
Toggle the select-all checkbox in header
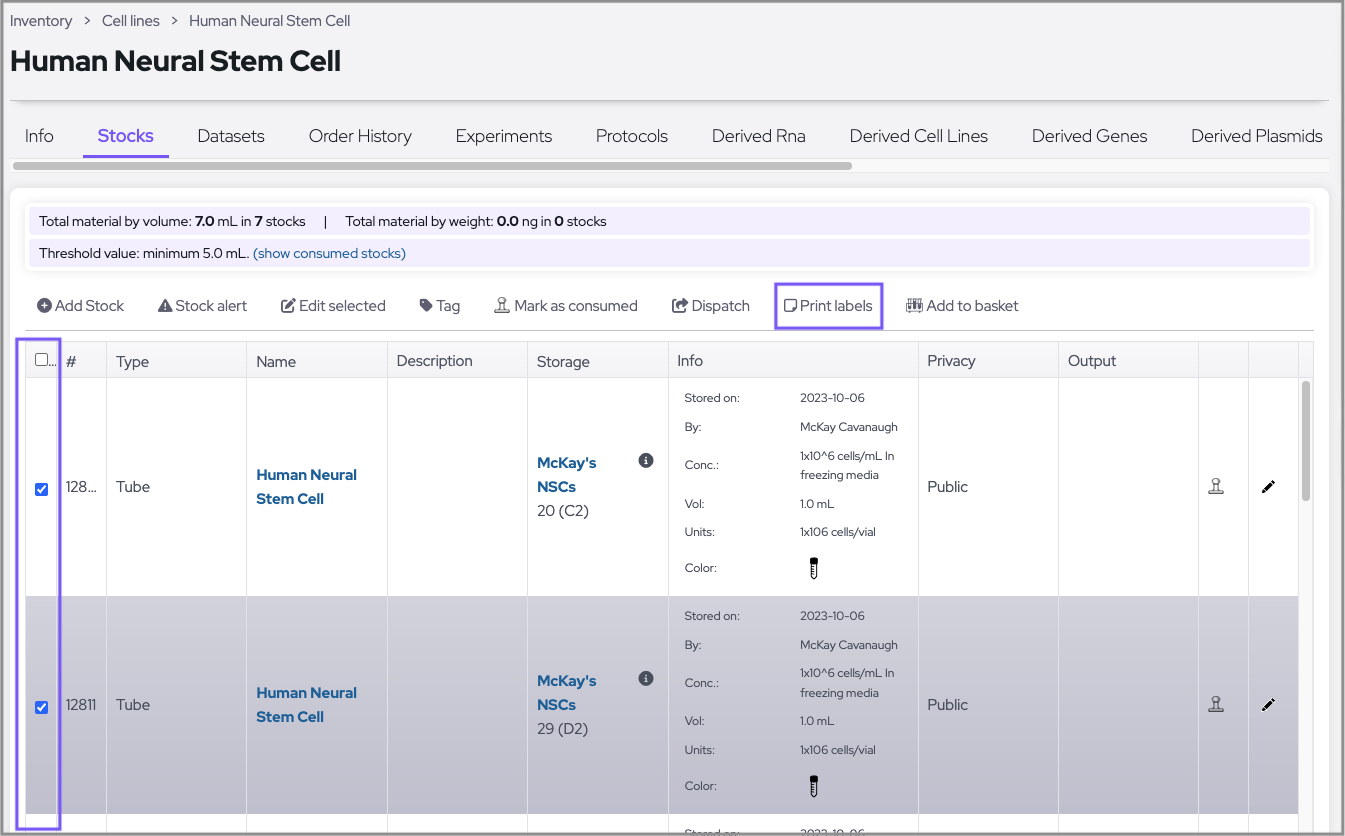pyautogui.click(x=42, y=360)
